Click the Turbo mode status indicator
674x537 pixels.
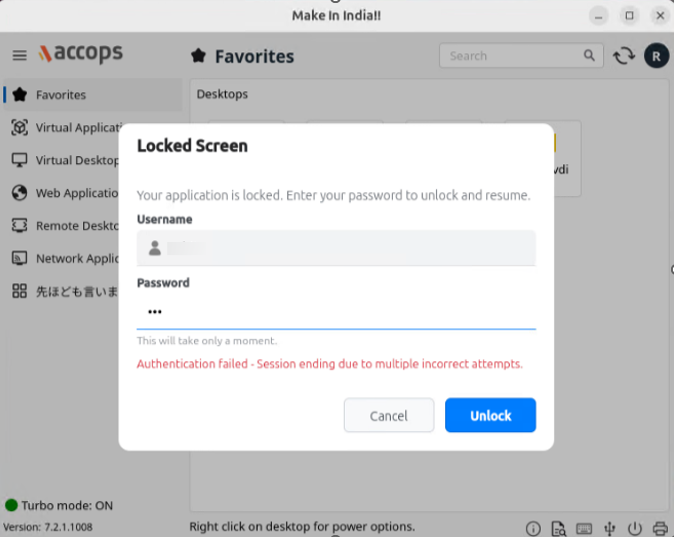pyautogui.click(x=59, y=505)
